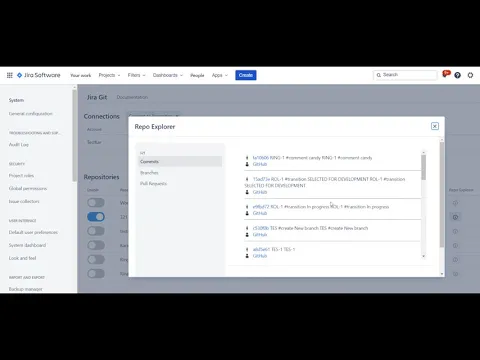Open Your work in top navigation
Viewport: 480px width, 360px height.
[x=81, y=75]
